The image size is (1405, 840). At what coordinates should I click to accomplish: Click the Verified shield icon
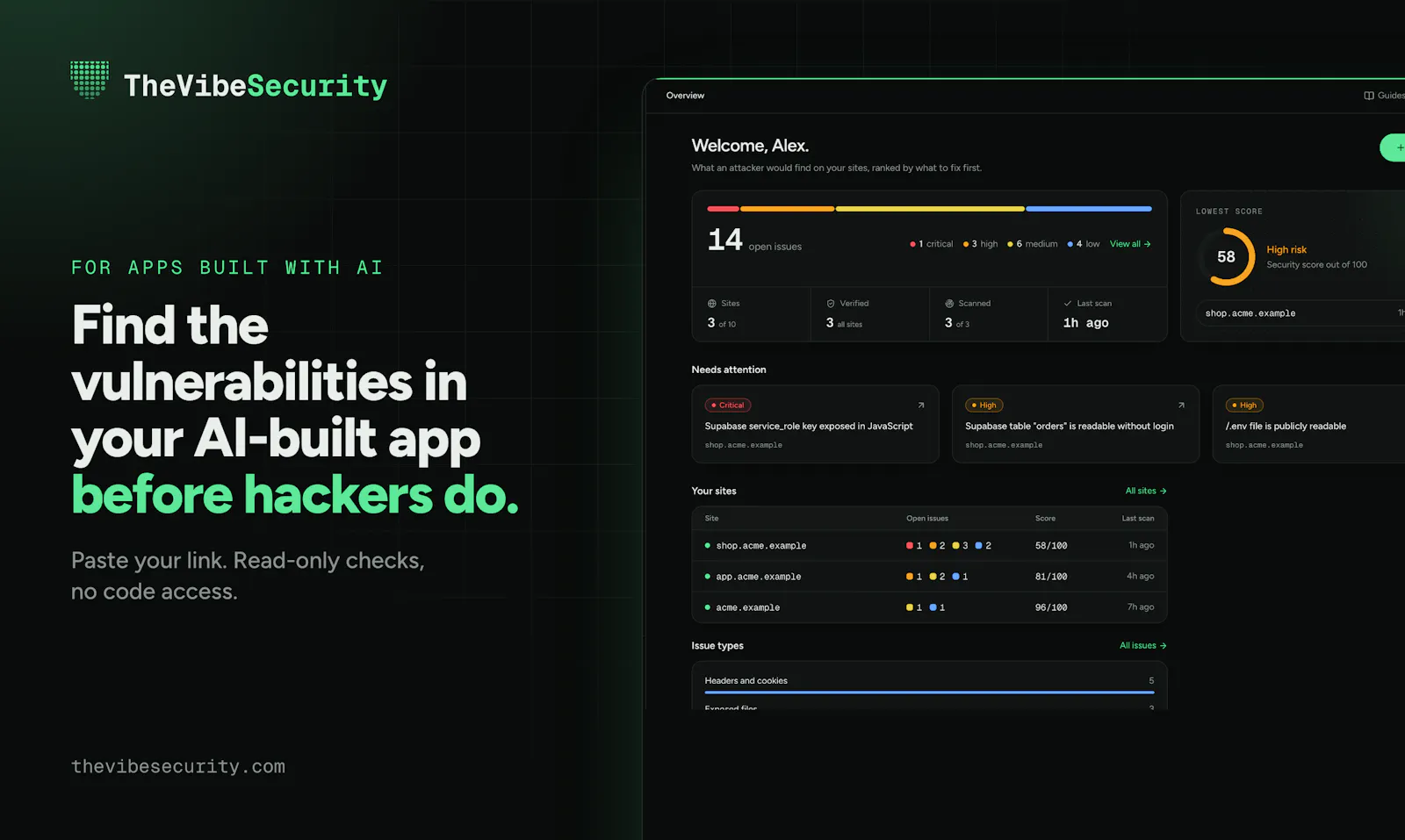831,304
